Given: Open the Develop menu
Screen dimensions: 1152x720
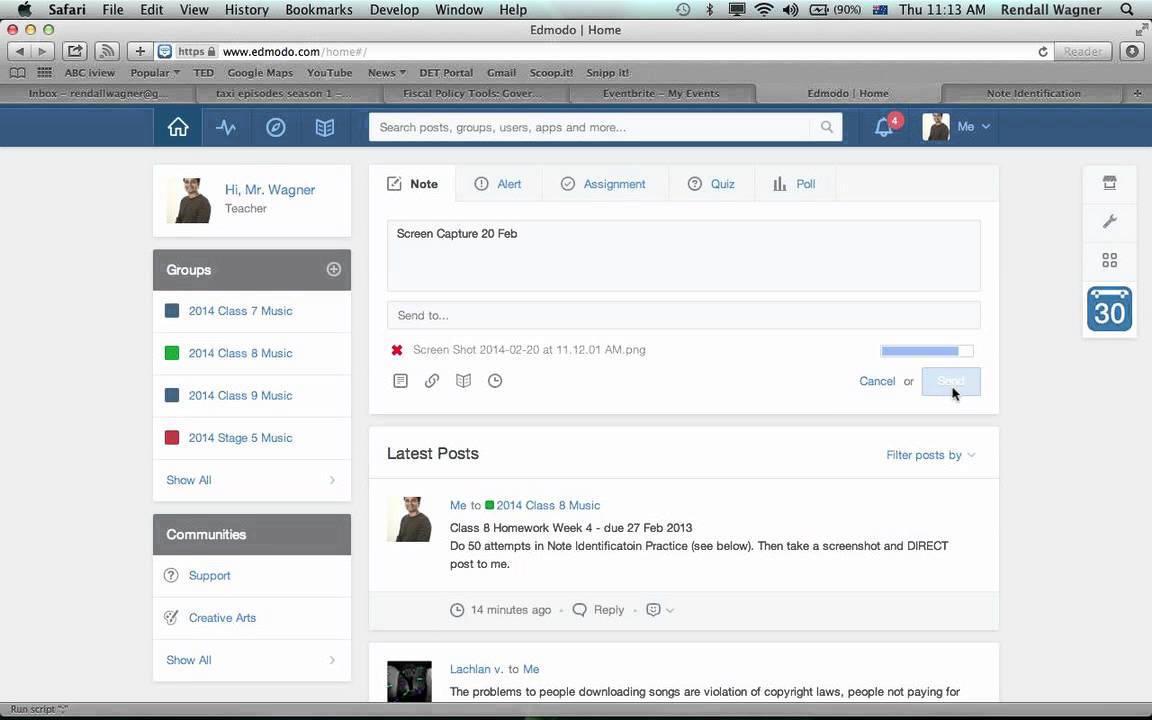Looking at the screenshot, I should point(394,10).
